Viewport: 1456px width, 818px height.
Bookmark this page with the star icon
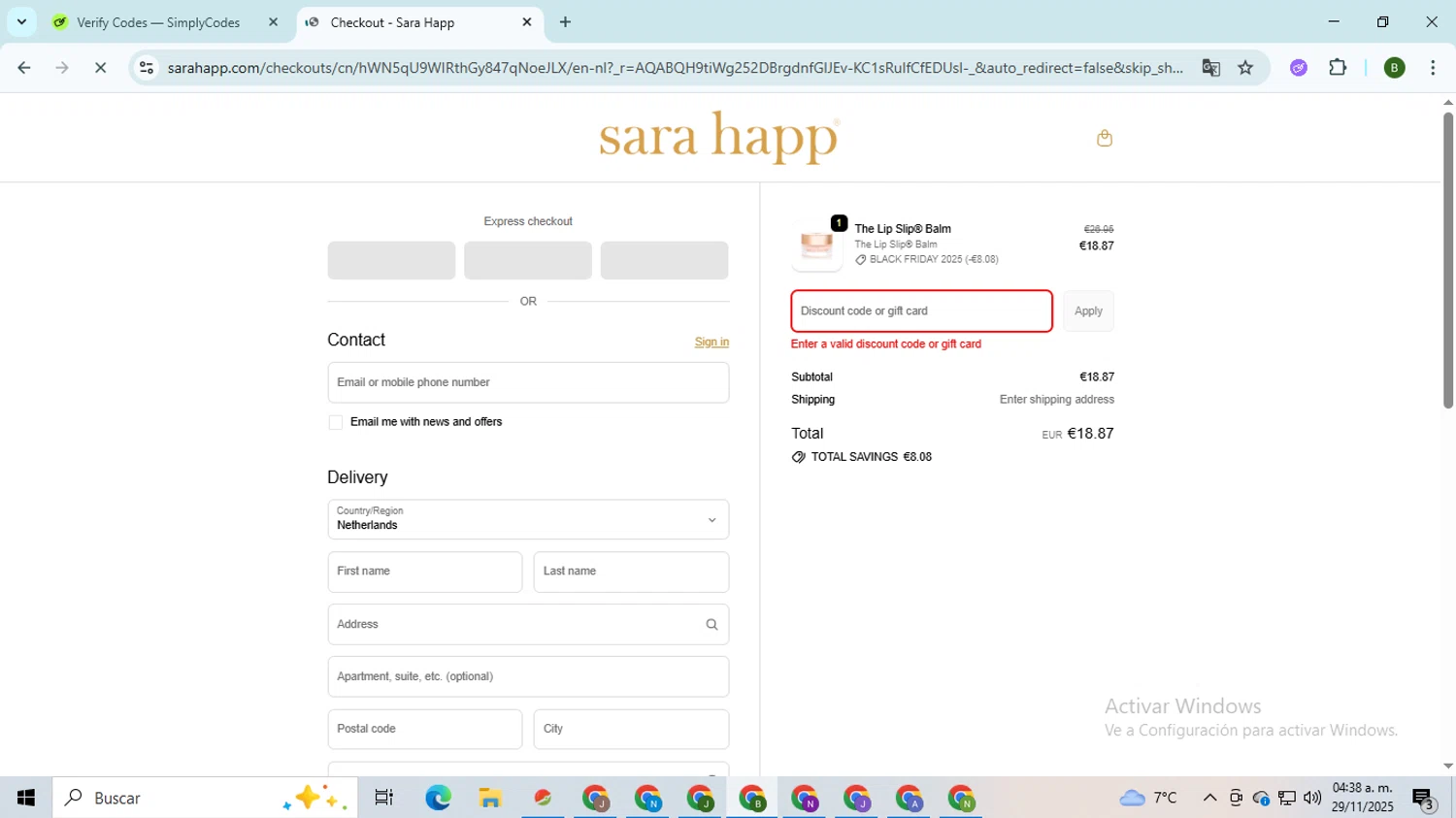click(x=1245, y=68)
